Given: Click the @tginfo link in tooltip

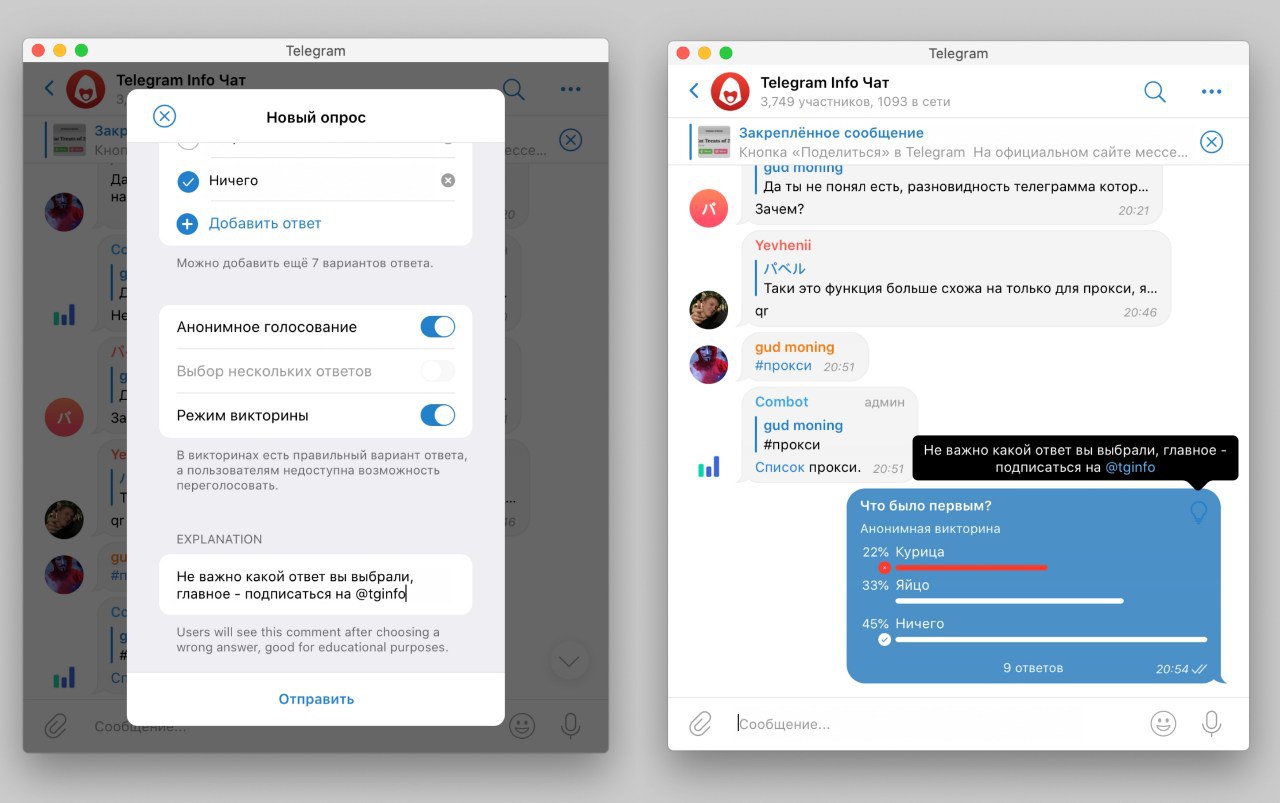Looking at the screenshot, I should (x=1130, y=467).
